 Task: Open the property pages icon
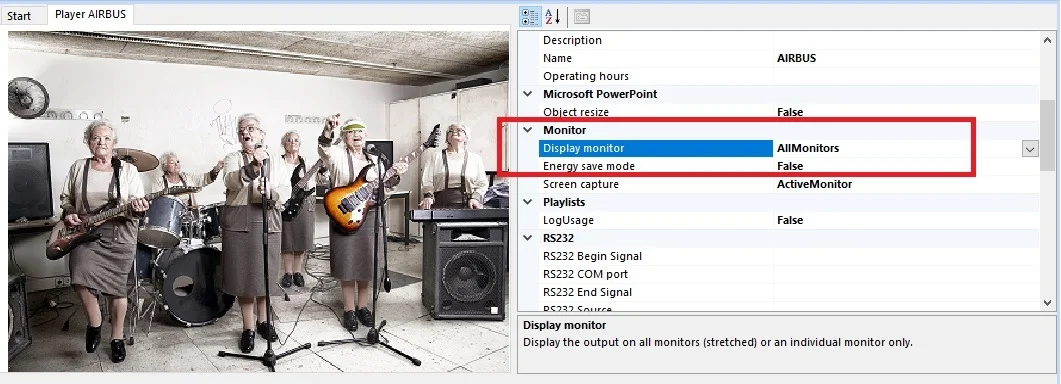(x=581, y=17)
